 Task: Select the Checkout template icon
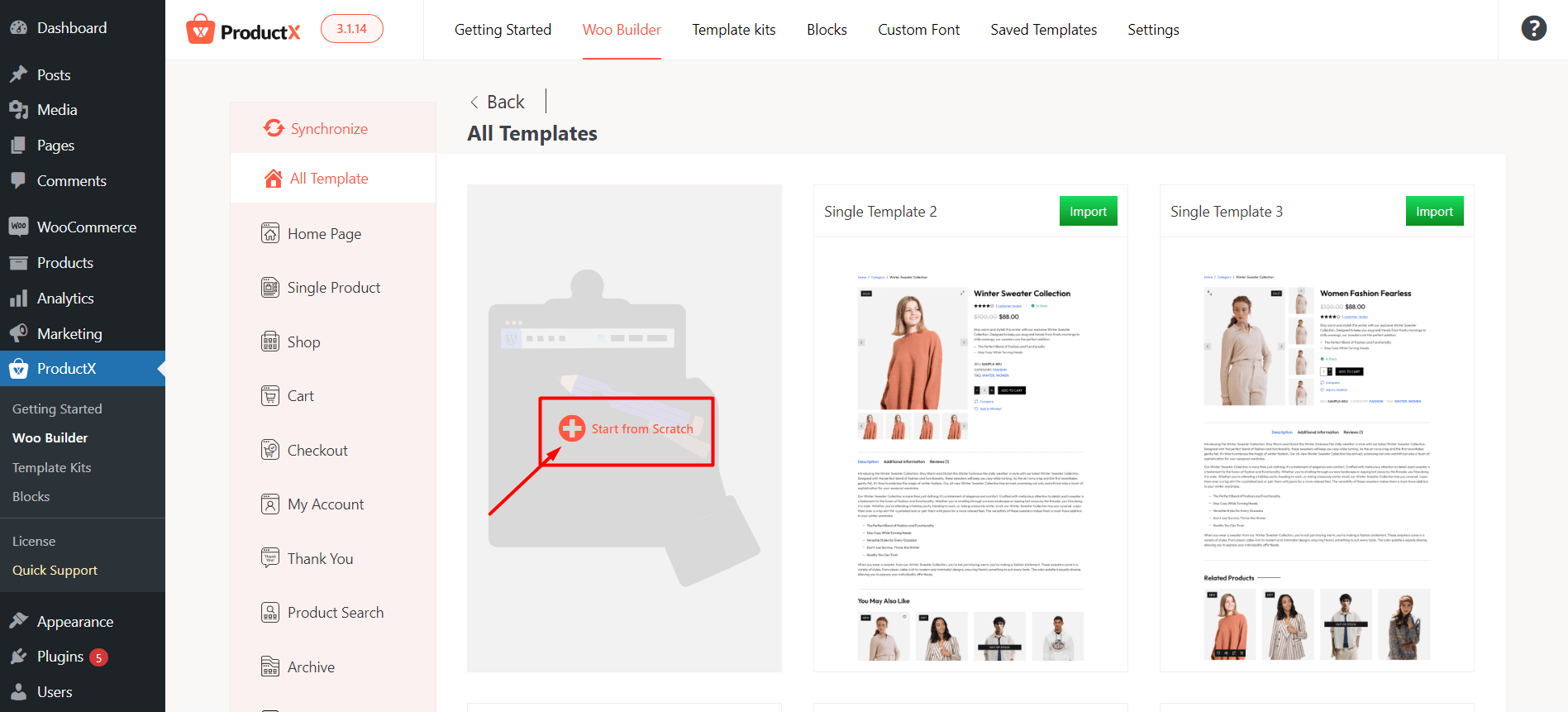pyautogui.click(x=270, y=450)
